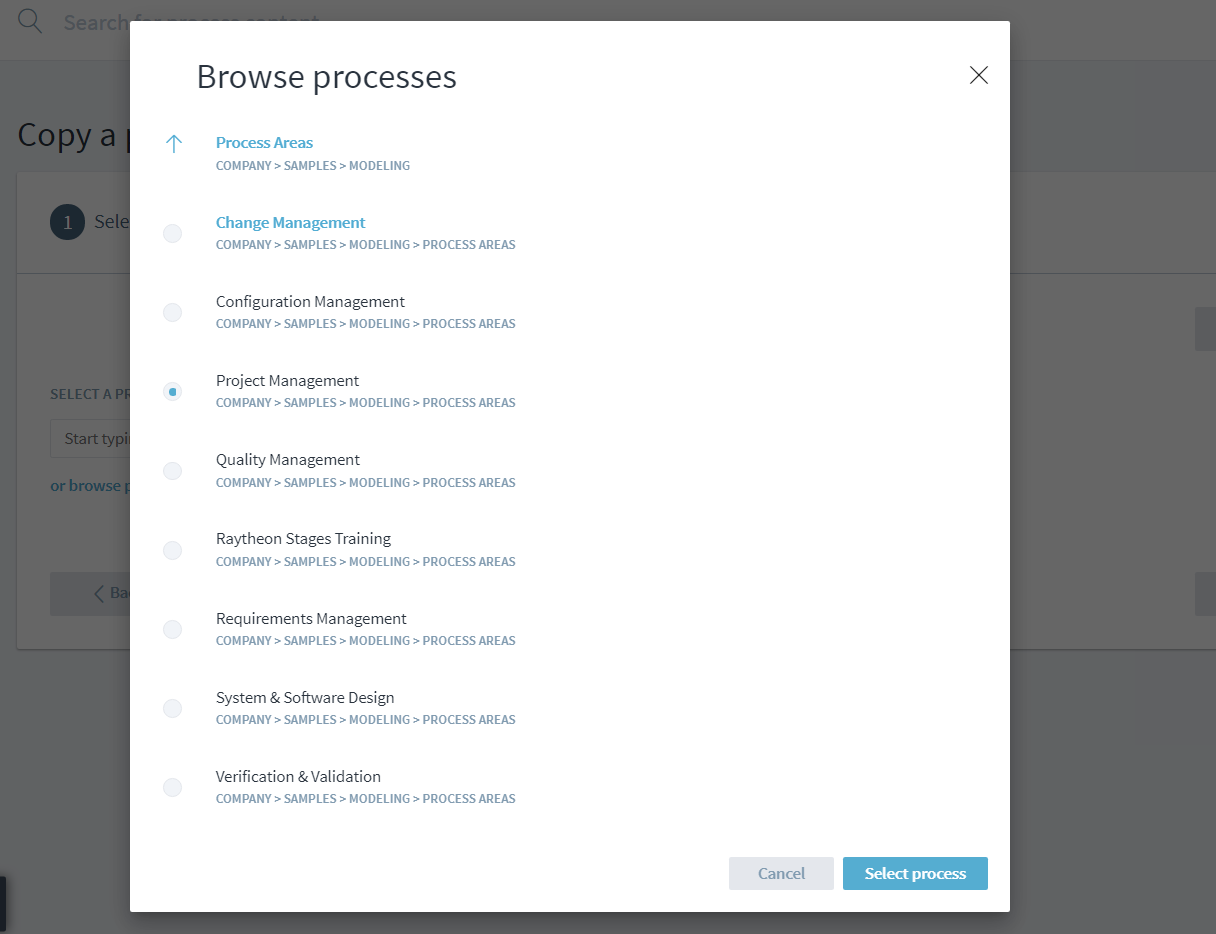Open the Change Management folder link
The image size is (1216, 934).
[x=290, y=223]
